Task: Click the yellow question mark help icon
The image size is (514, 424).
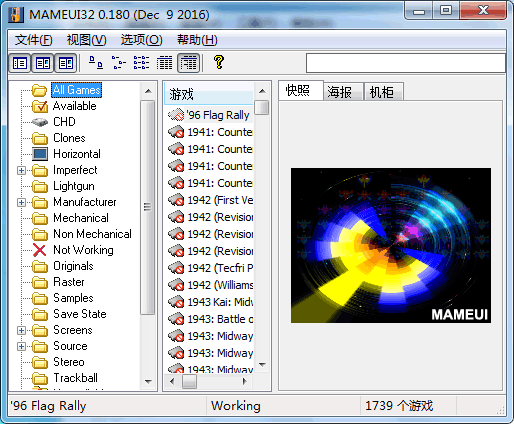Action: [219, 62]
